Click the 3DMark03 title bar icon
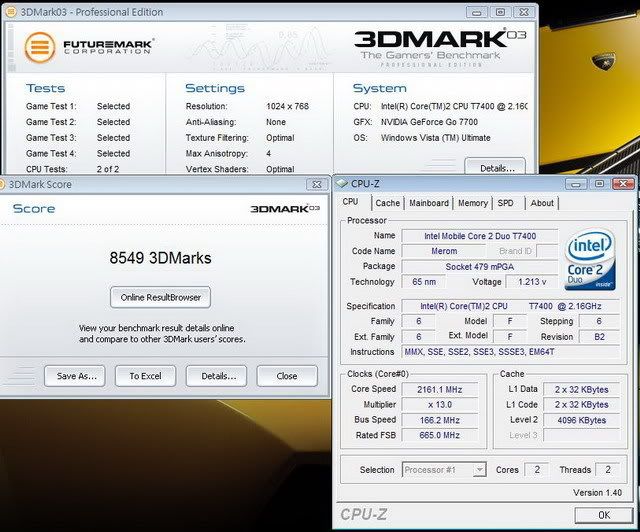This screenshot has width=640, height=532. click(11, 12)
